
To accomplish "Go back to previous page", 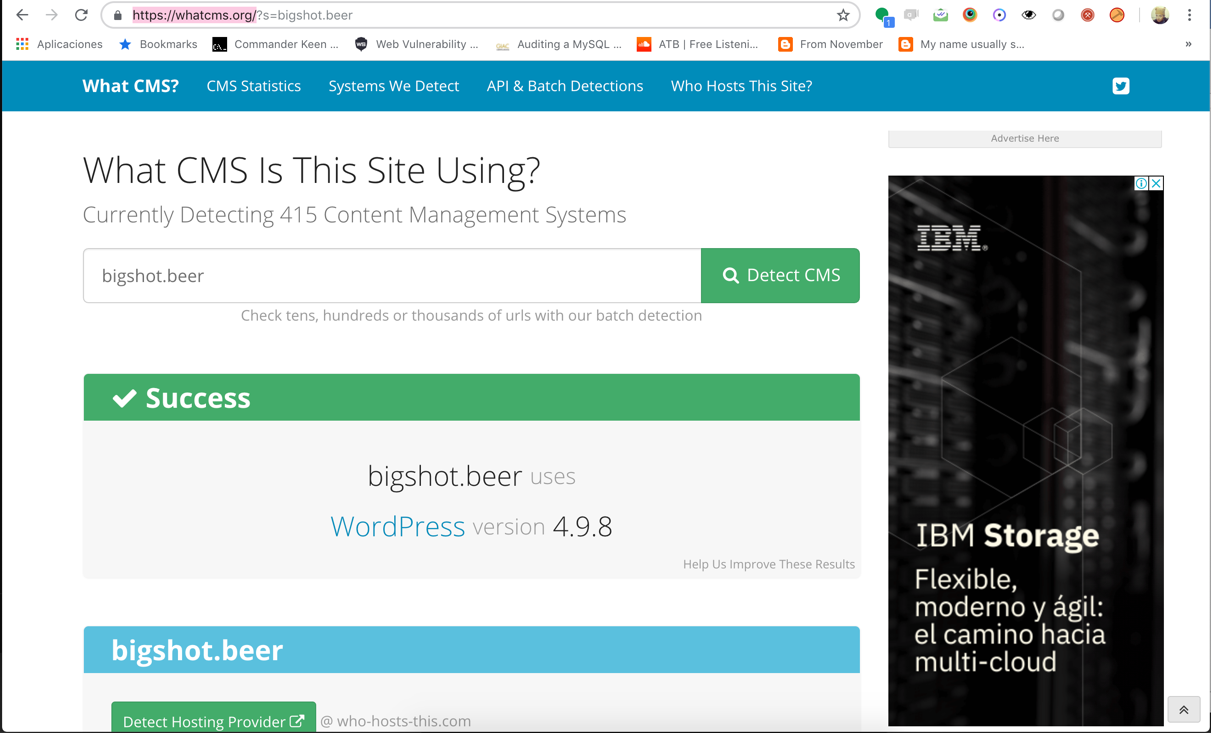I will pos(22,15).
